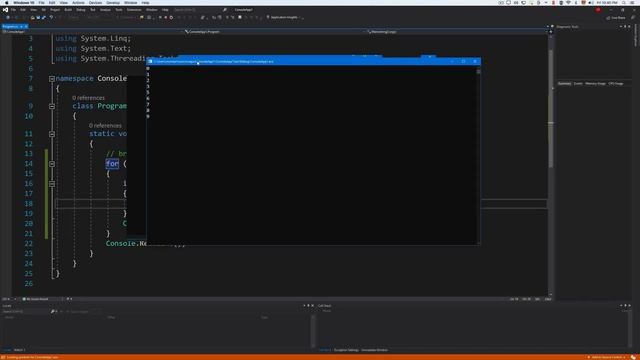Click the Wi-Fi icon in macOS menu bar
This screenshot has width=640, height=360.
tap(569, 2)
